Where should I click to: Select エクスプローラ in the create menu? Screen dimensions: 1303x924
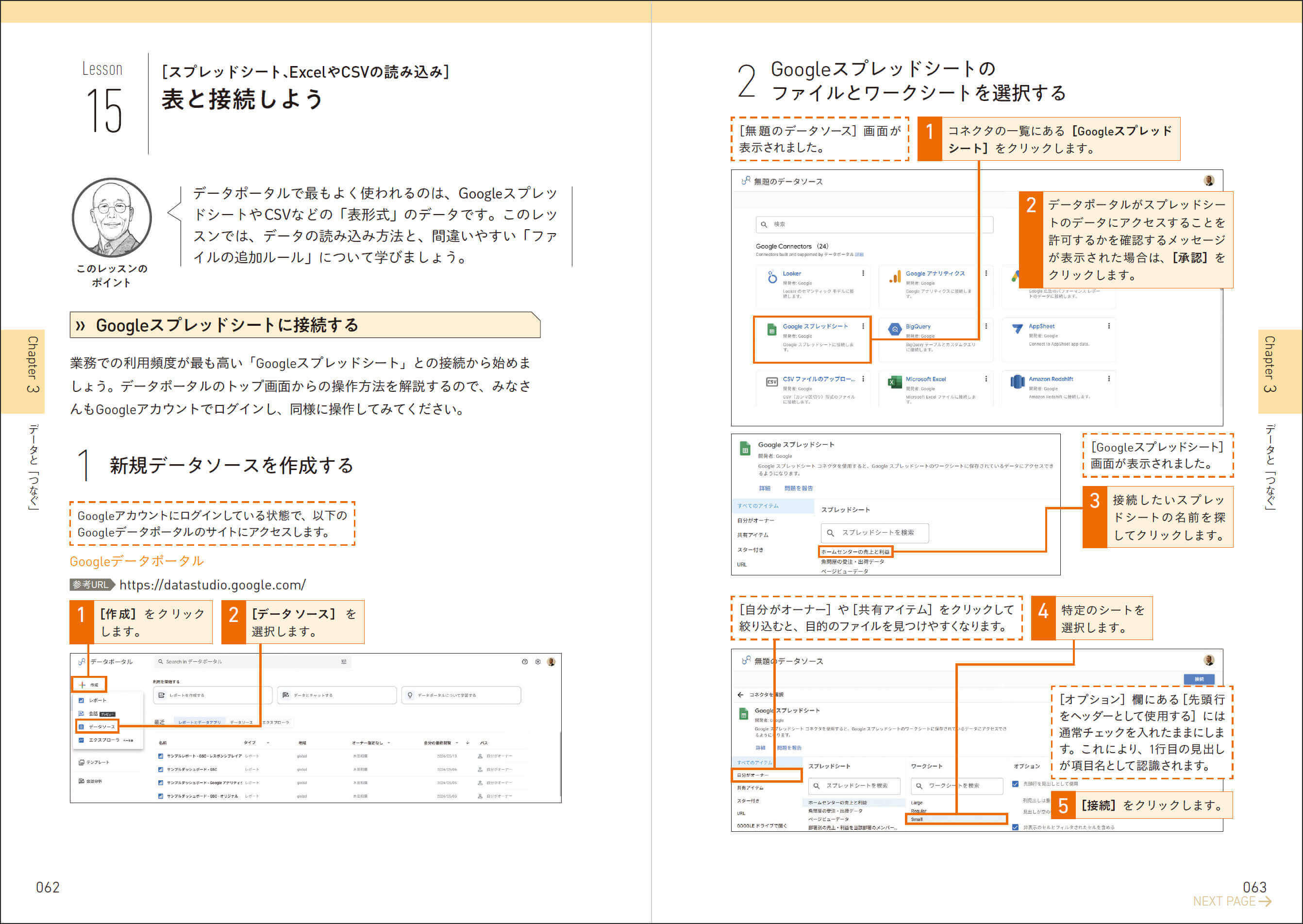(x=105, y=739)
